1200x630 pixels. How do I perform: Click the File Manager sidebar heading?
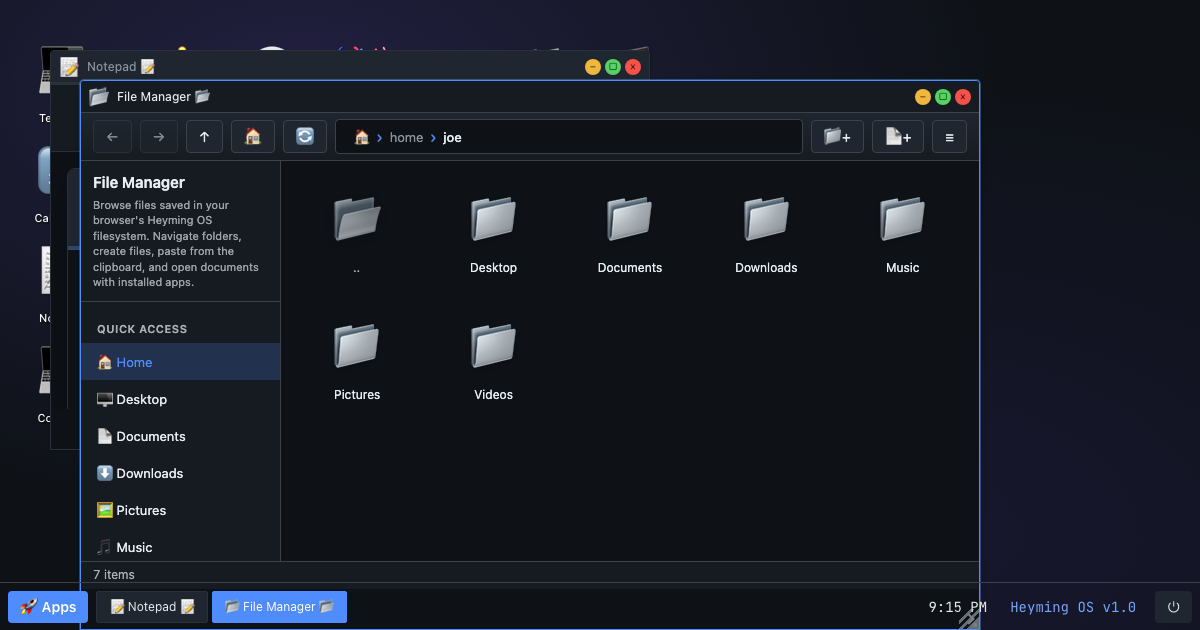pyautogui.click(x=139, y=183)
